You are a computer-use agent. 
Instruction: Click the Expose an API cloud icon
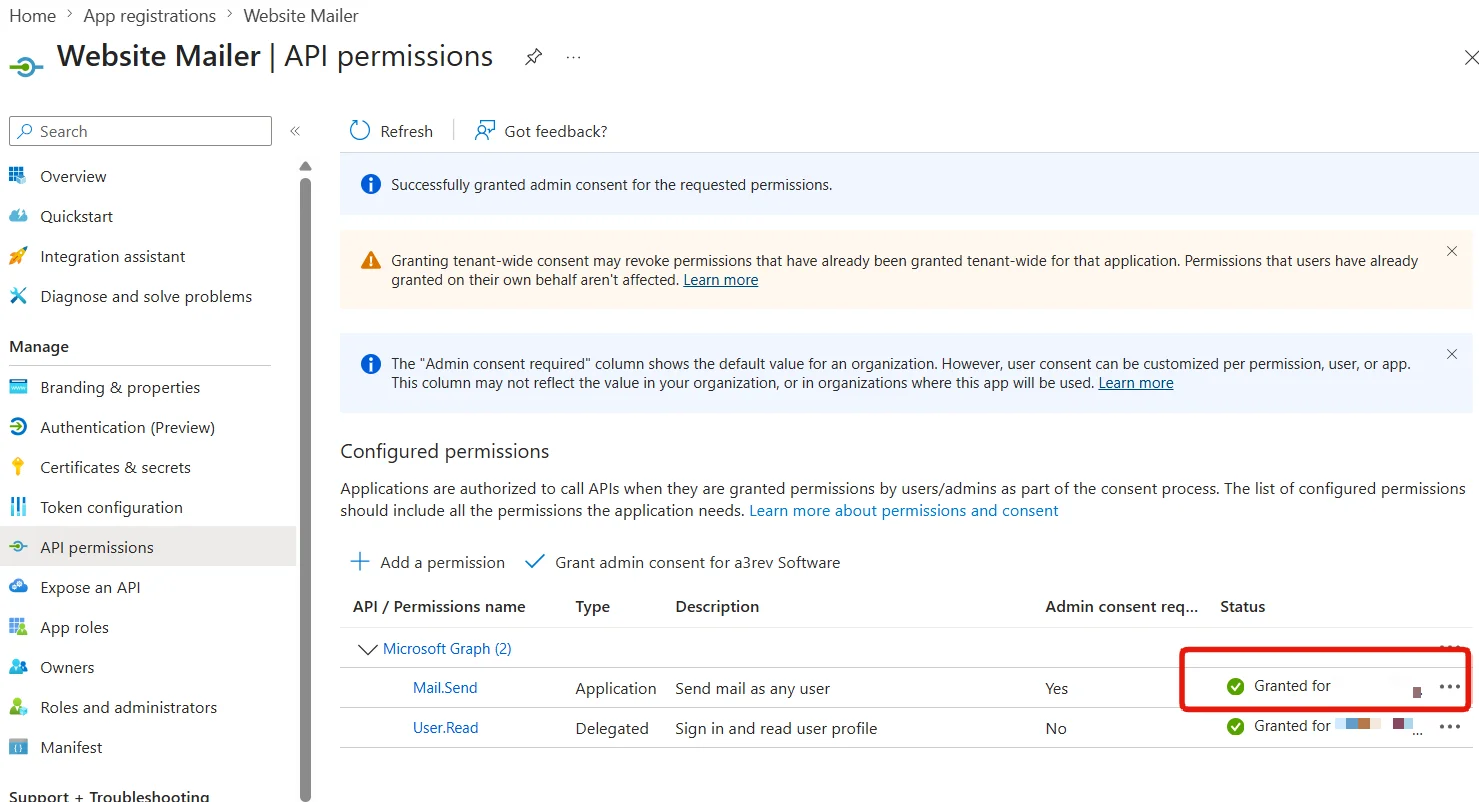[18, 587]
